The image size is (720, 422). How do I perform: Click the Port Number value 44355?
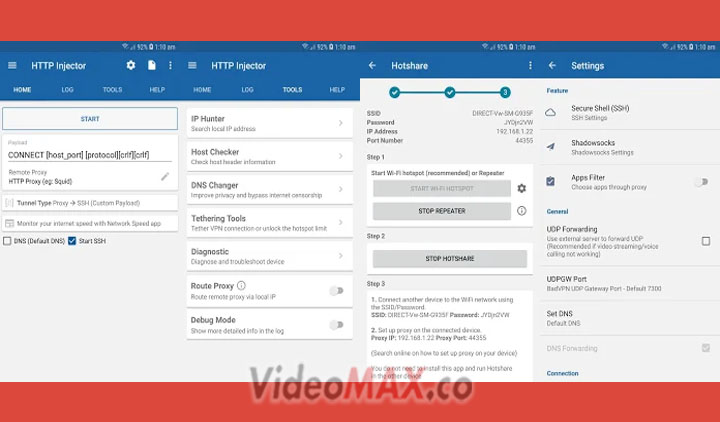(x=524, y=141)
